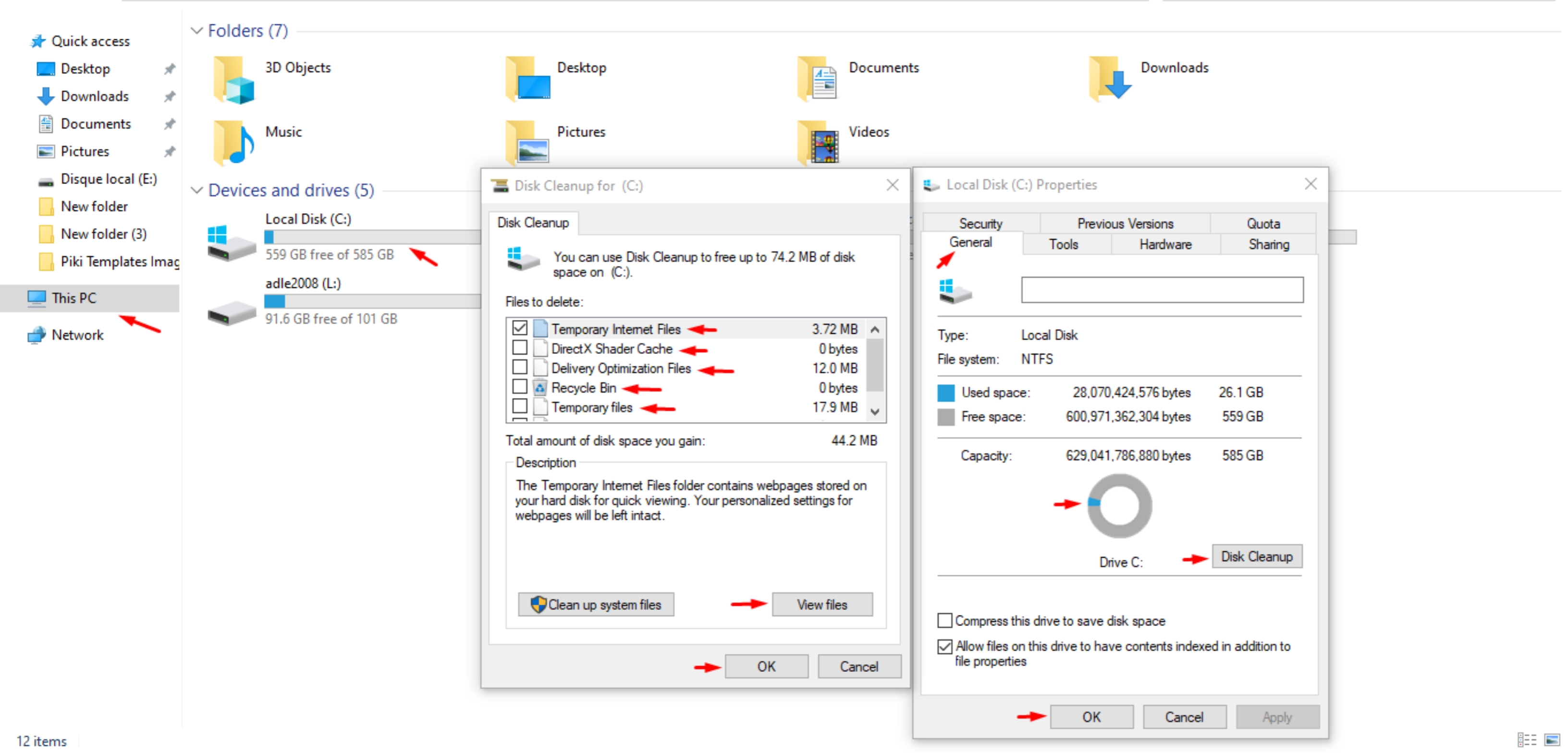Click the drive label text field

(x=1162, y=290)
